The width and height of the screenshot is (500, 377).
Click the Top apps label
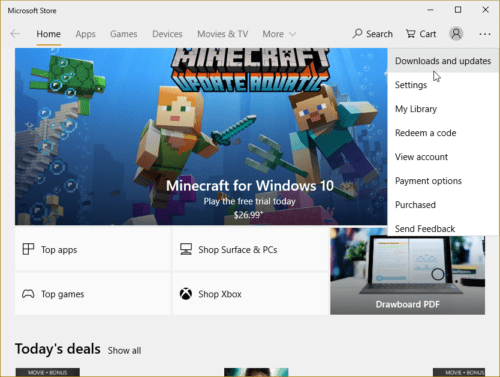59,250
